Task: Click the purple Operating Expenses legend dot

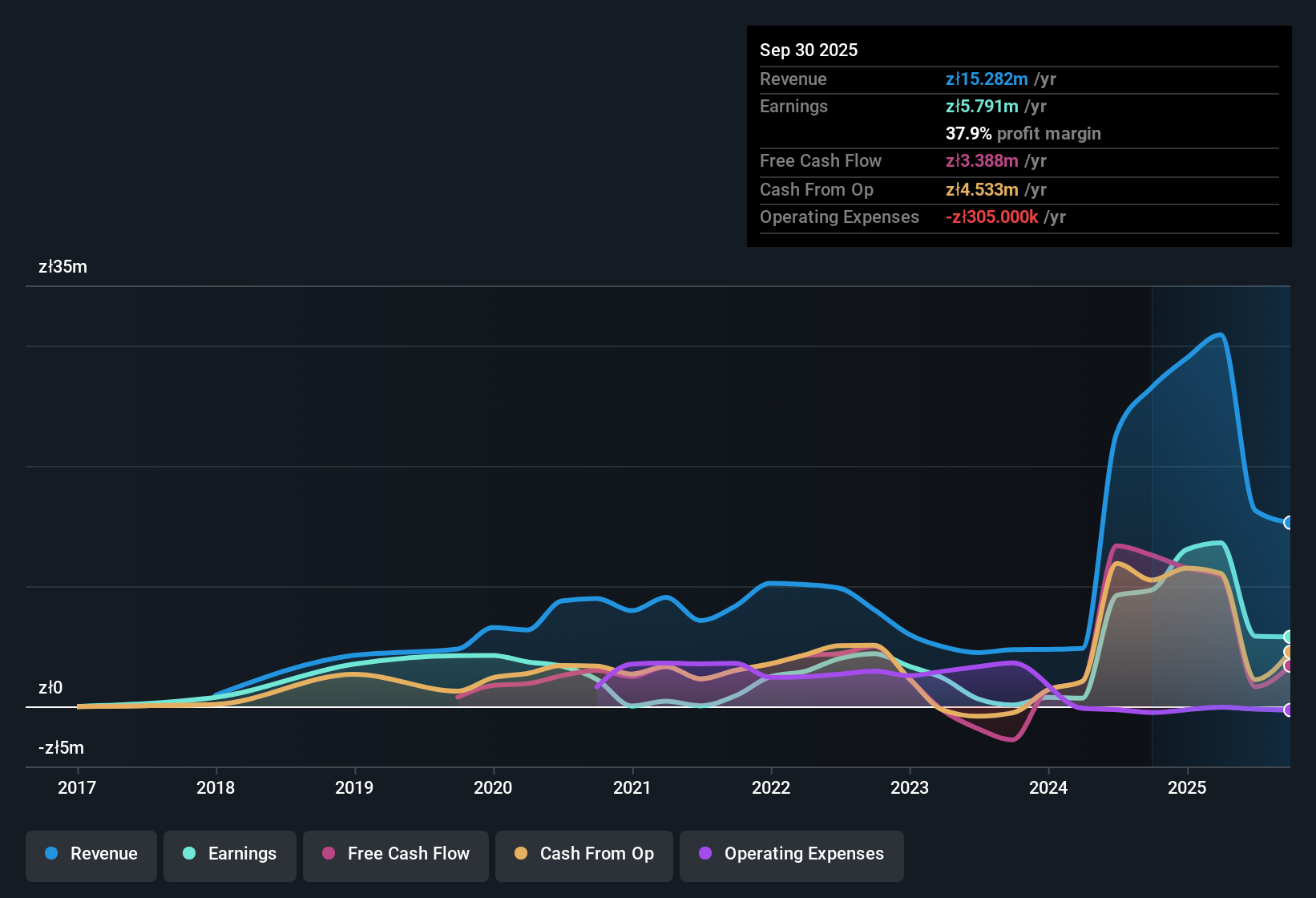Action: 704,854
